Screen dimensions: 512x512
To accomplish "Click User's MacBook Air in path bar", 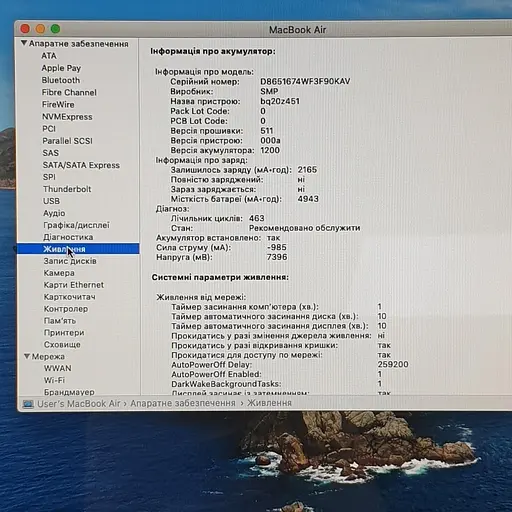I will 79,404.
